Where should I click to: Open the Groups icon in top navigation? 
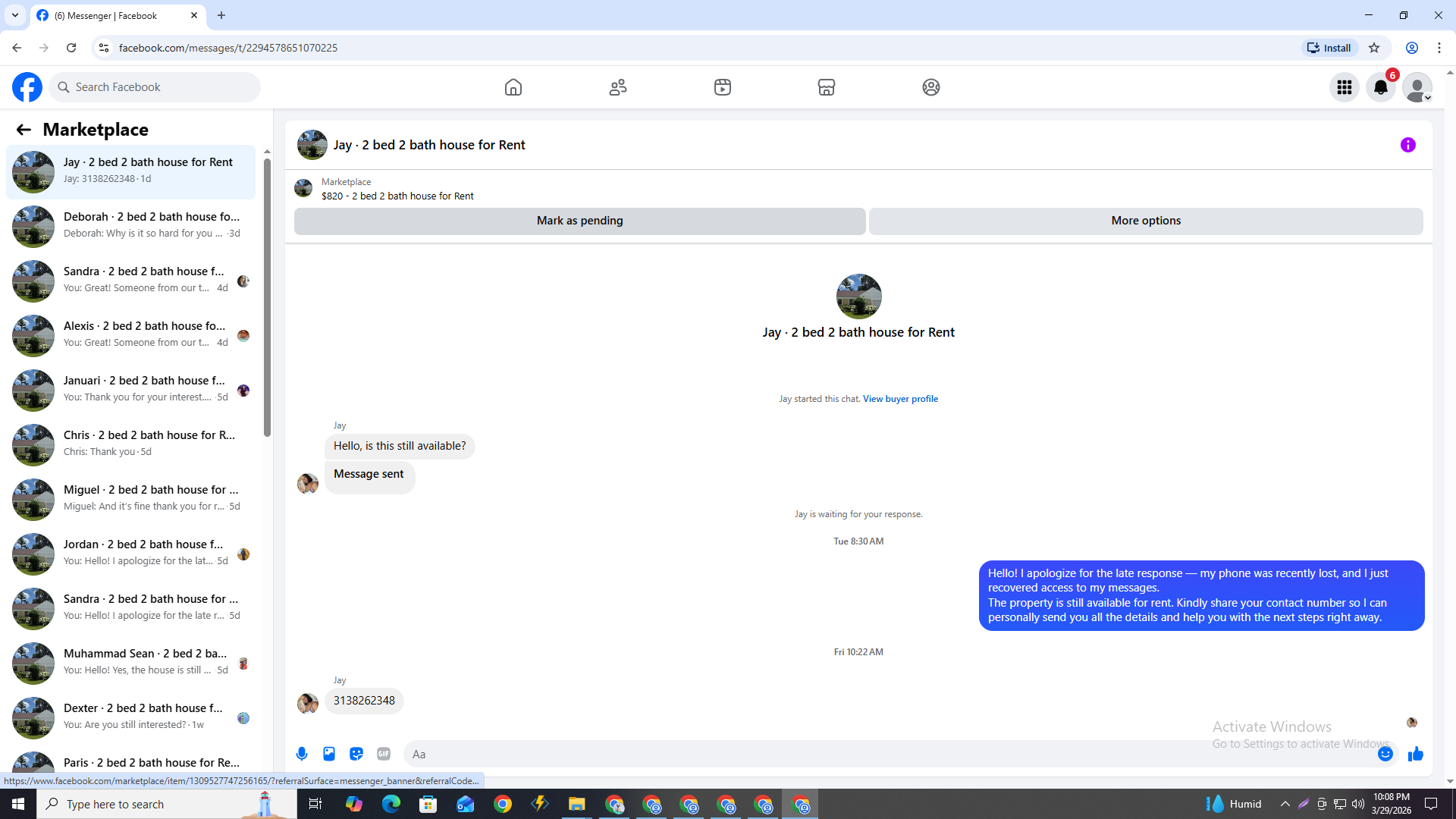(931, 87)
